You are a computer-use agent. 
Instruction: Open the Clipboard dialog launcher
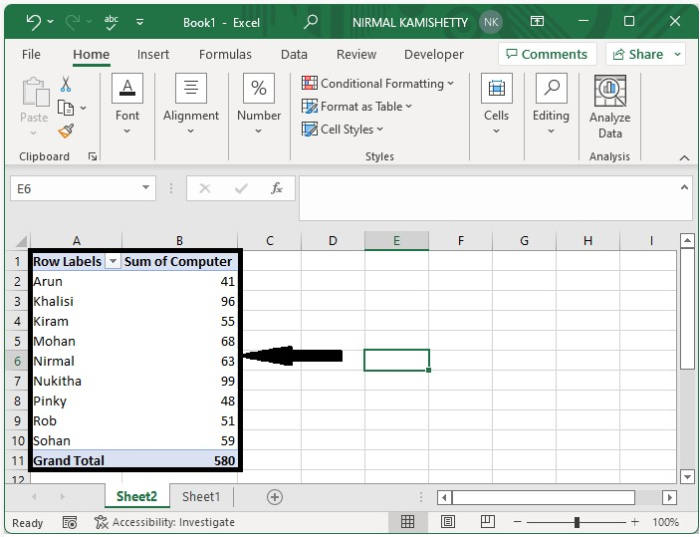[x=92, y=156]
